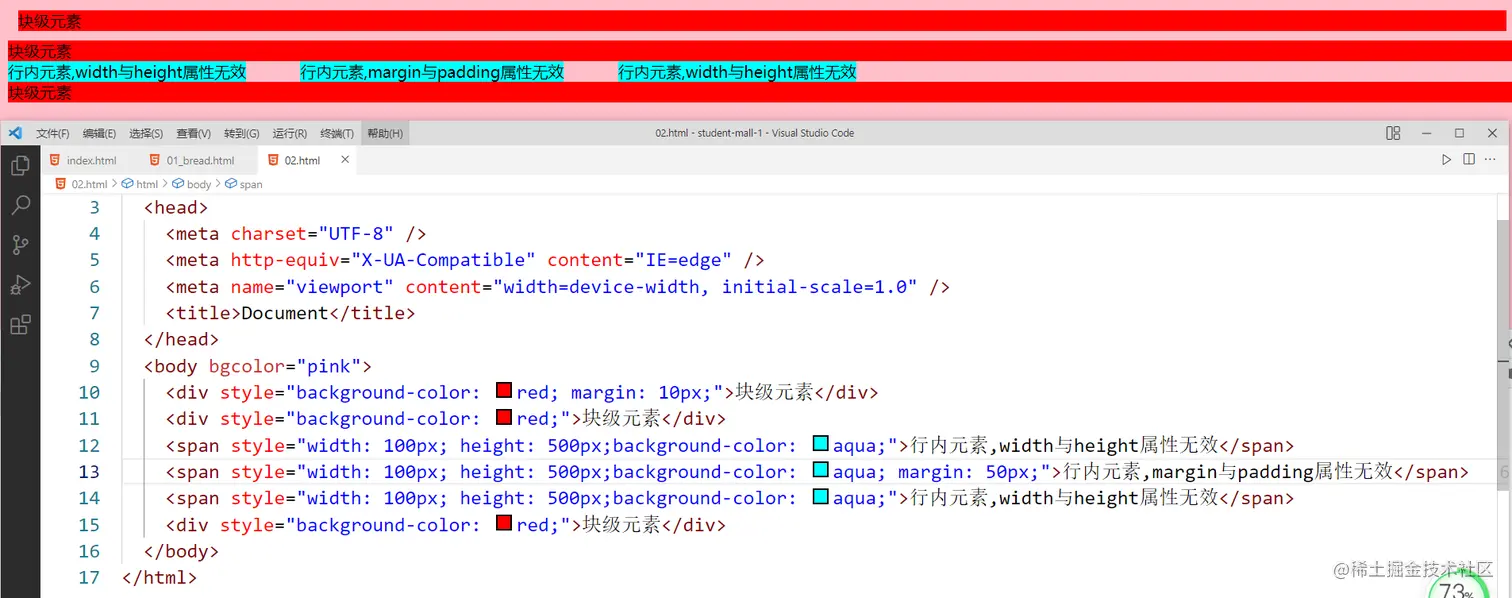Image resolution: width=1512 pixels, height=598 pixels.
Task: Click the meta http-equiv X-UA-Compatible line
Action: (465, 260)
